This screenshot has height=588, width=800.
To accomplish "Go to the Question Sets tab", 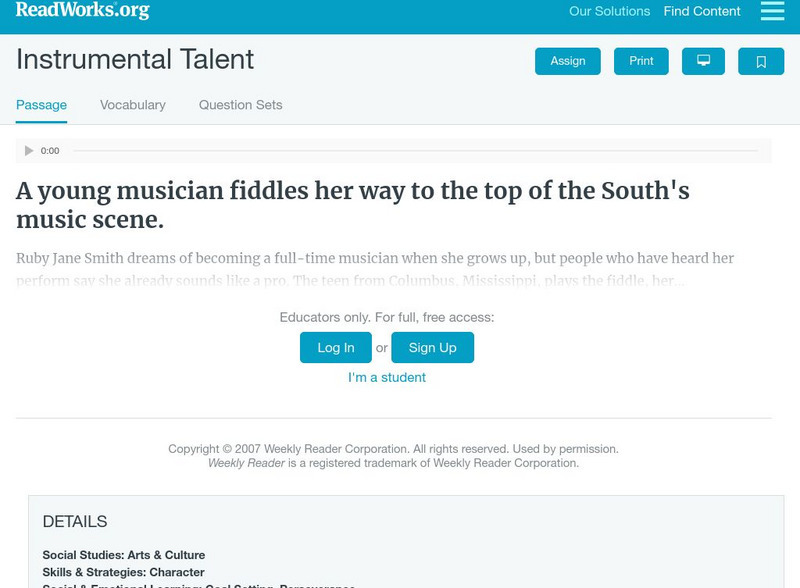I will (x=240, y=105).
